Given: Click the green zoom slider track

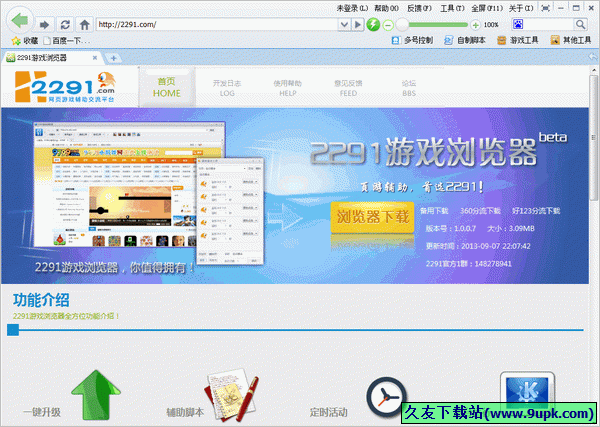Looking at the screenshot, I should click(x=438, y=25).
